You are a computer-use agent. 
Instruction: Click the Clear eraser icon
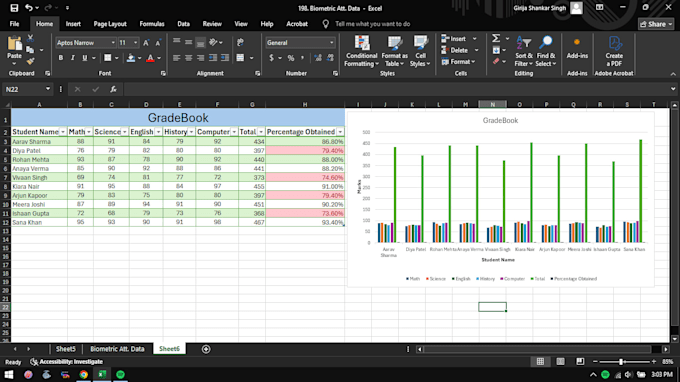[496, 62]
